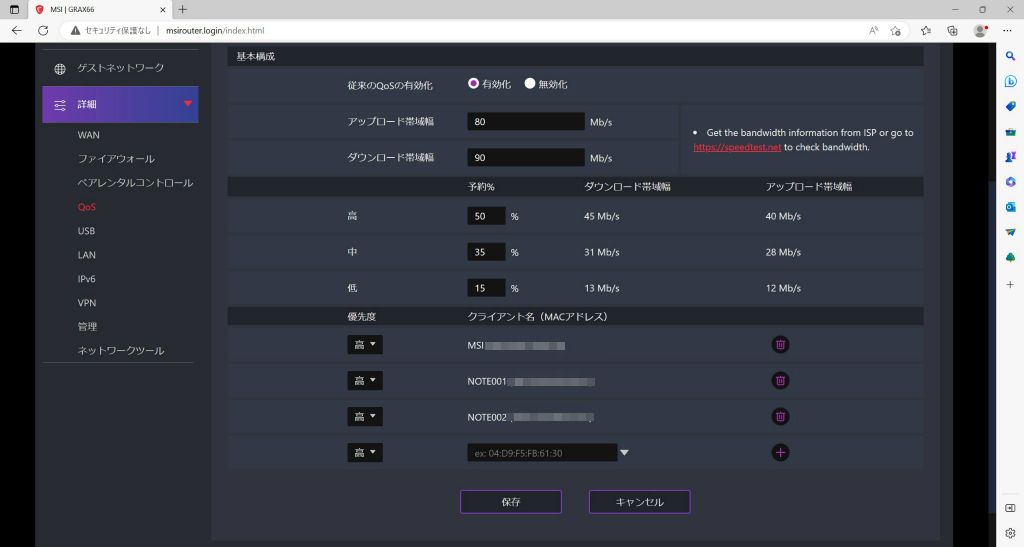Add new client with plus icon
This screenshot has width=1024, height=547.
(780, 452)
